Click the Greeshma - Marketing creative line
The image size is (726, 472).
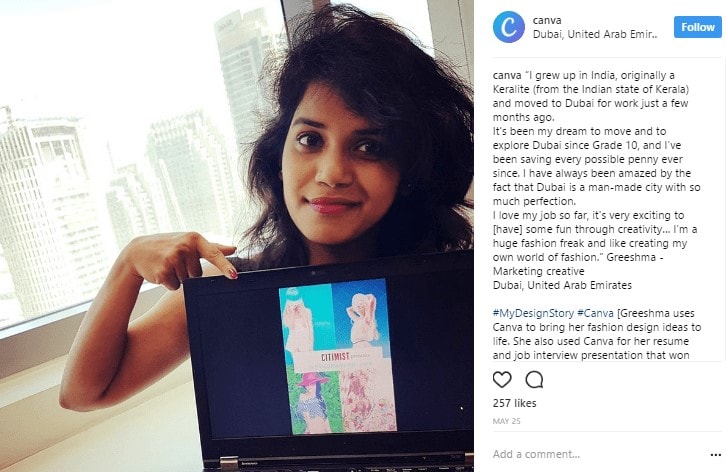click(579, 264)
